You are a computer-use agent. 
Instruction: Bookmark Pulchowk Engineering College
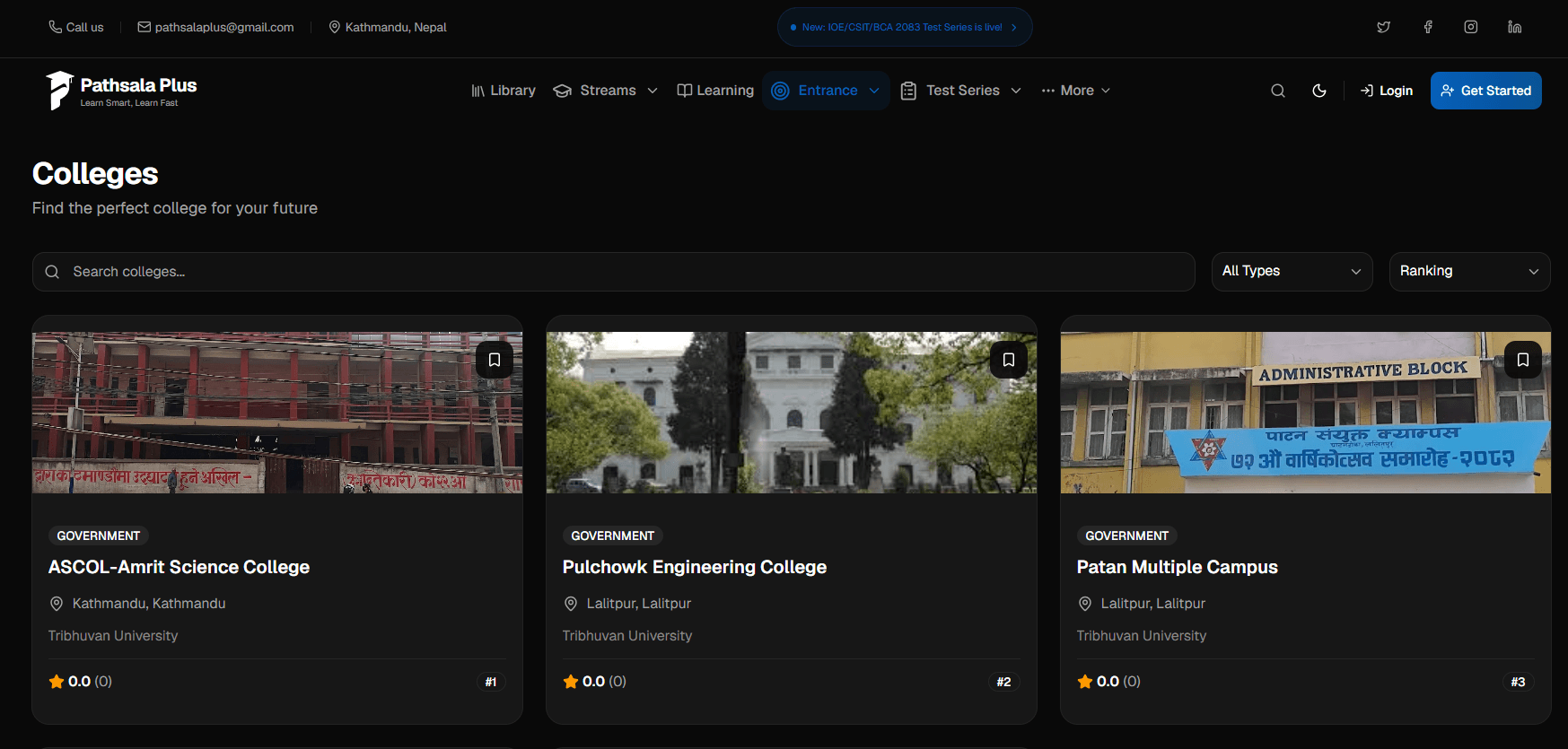1009,360
